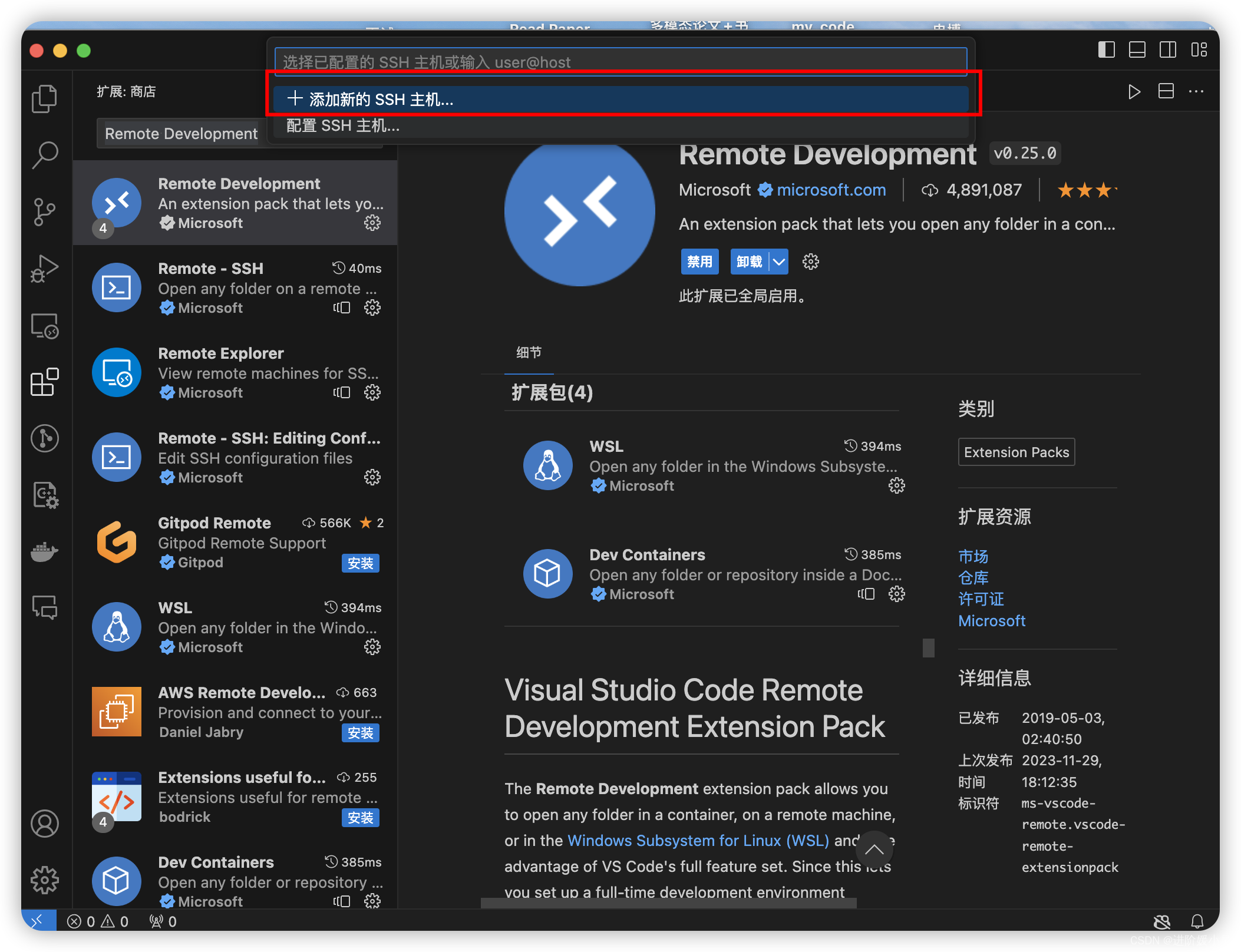Open gear for WSL in extension pack list
This screenshot has width=1241, height=952.
[896, 485]
